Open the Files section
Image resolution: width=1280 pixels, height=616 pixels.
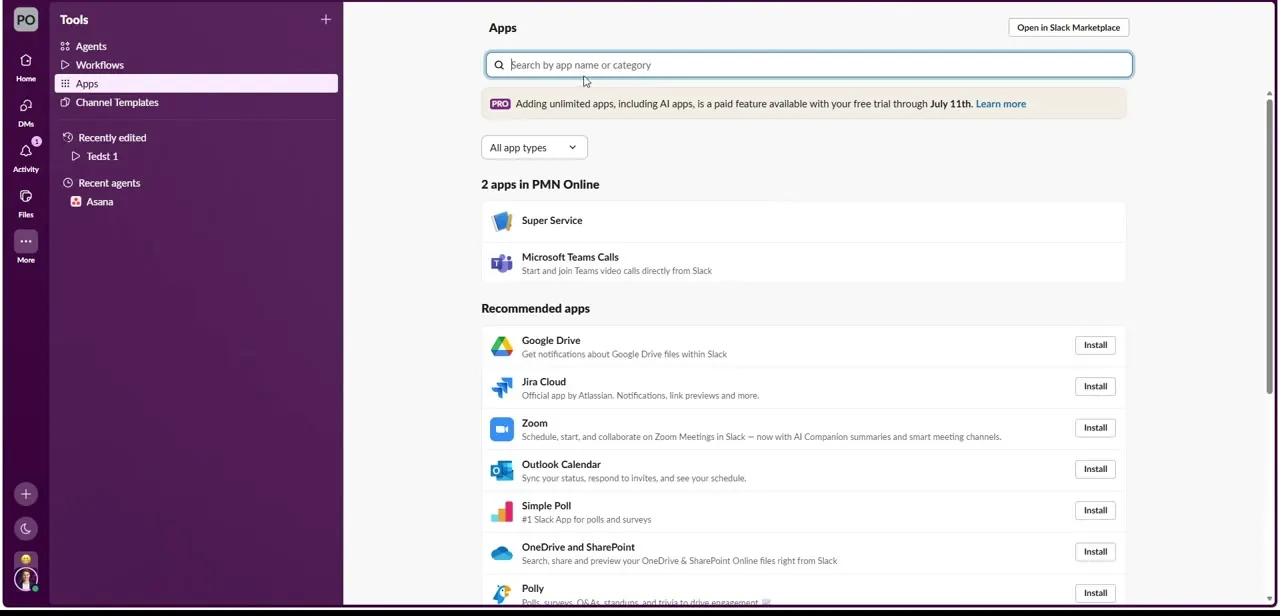click(26, 202)
